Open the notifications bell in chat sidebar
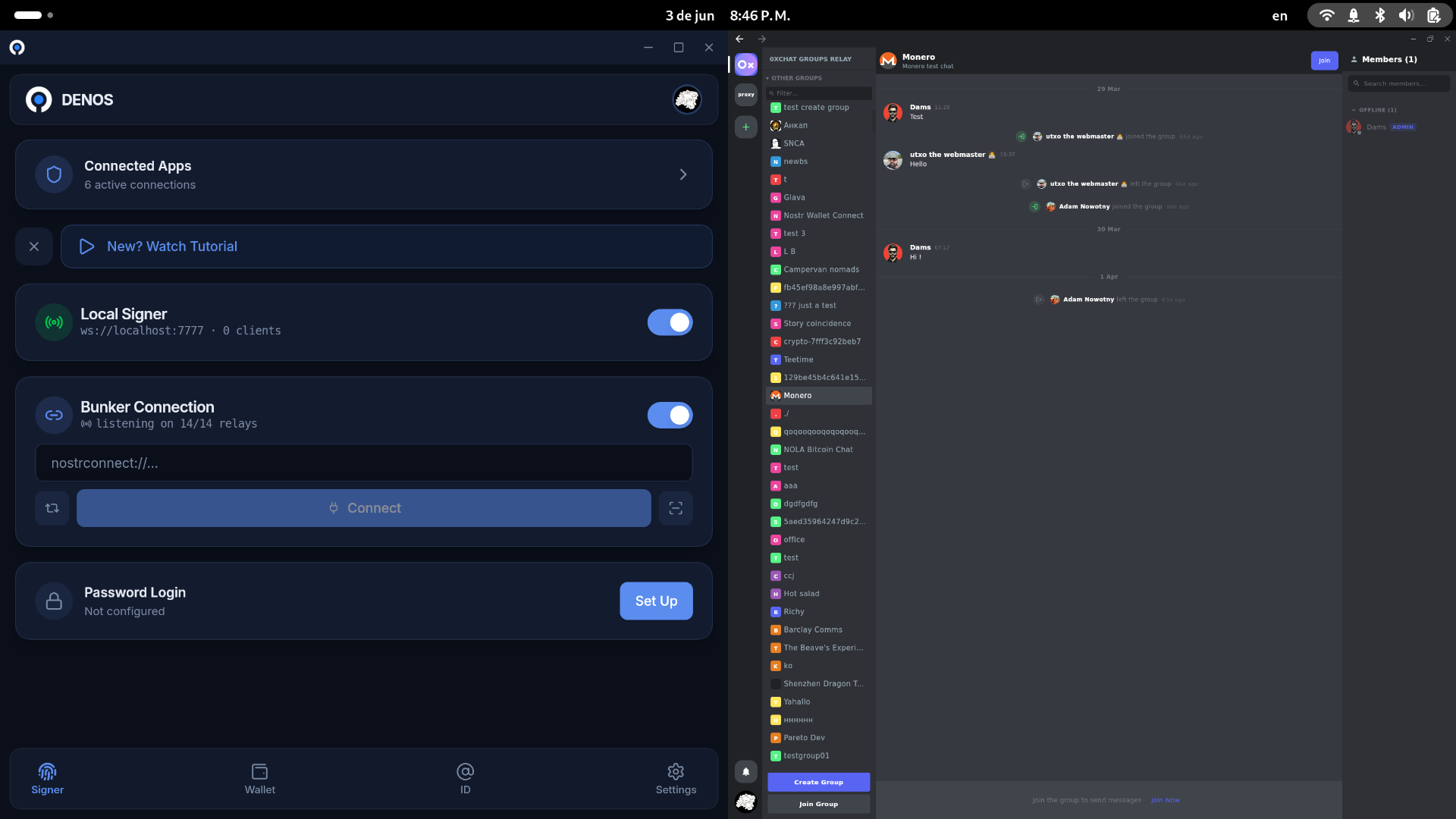Image resolution: width=1456 pixels, height=819 pixels. click(746, 771)
